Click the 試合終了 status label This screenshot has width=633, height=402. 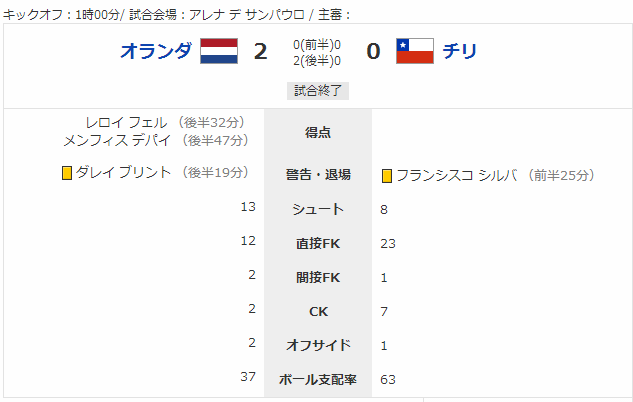click(x=318, y=91)
